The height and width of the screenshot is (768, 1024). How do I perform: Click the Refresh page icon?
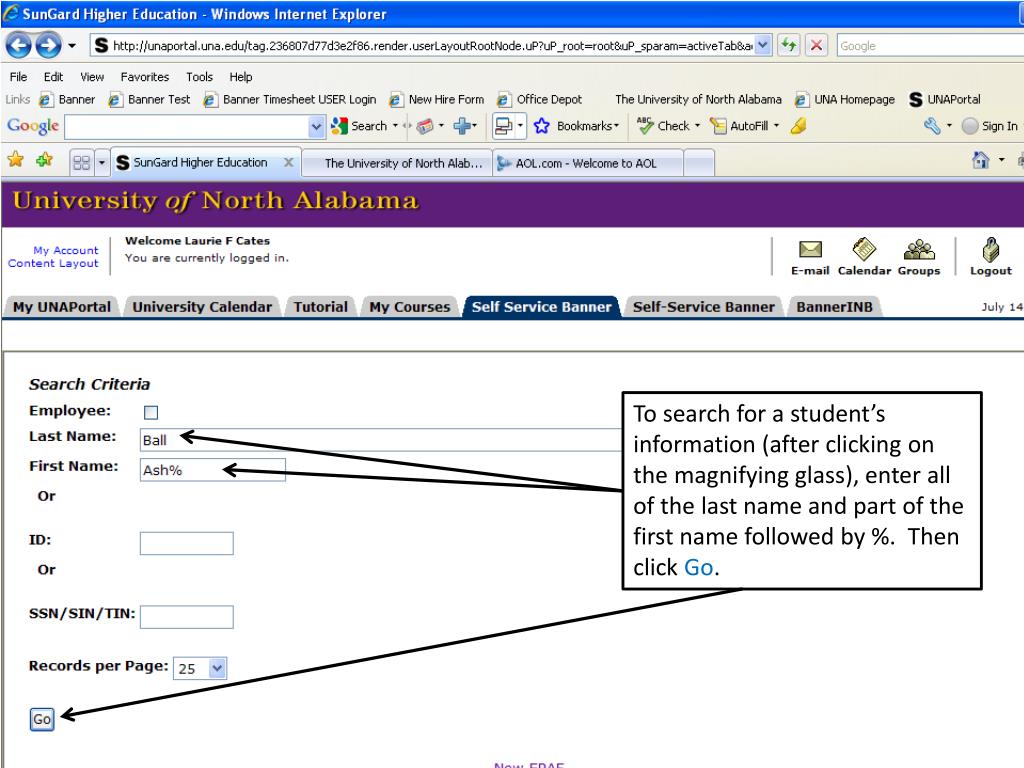point(789,45)
